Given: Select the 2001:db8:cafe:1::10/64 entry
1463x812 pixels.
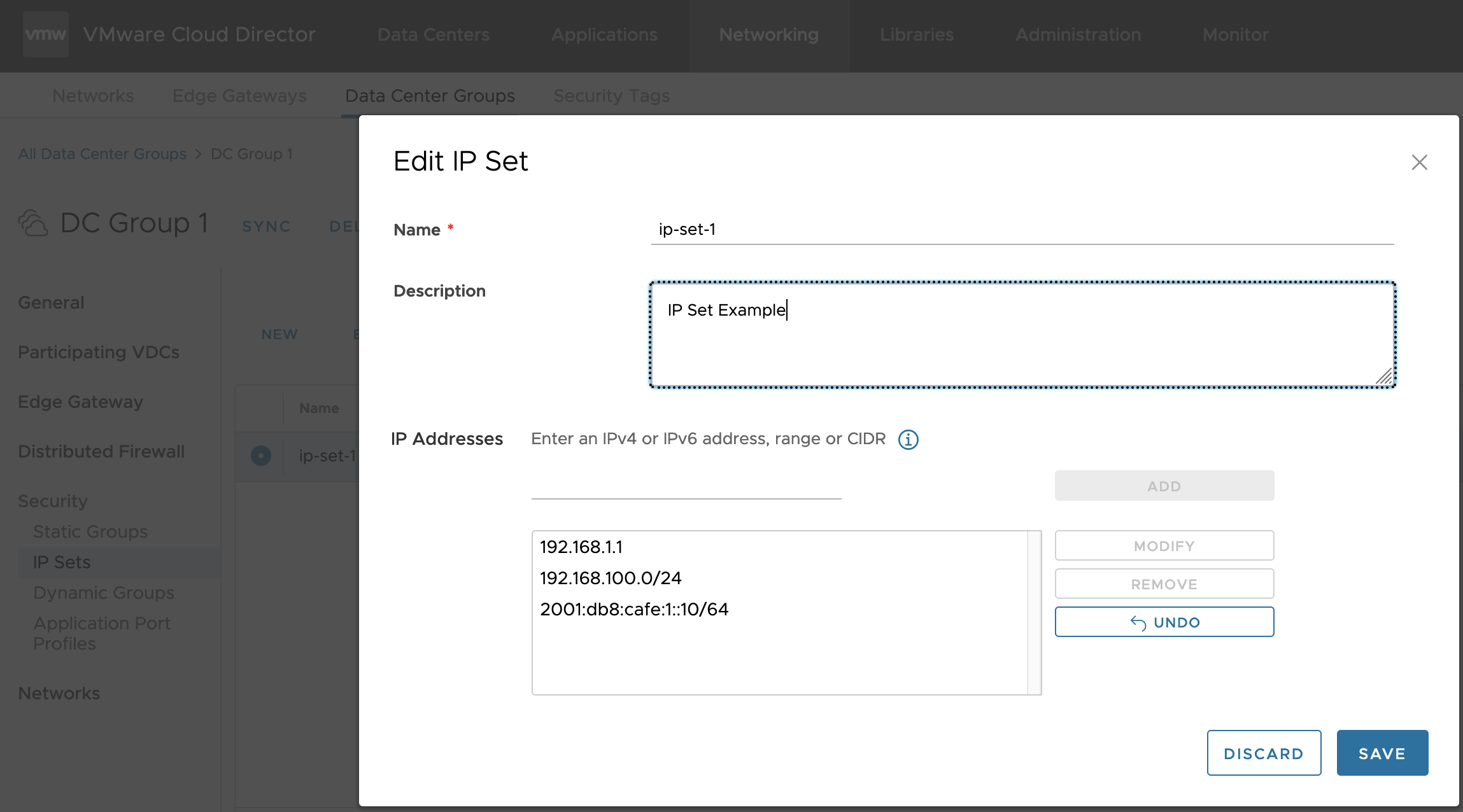Looking at the screenshot, I should point(634,609).
